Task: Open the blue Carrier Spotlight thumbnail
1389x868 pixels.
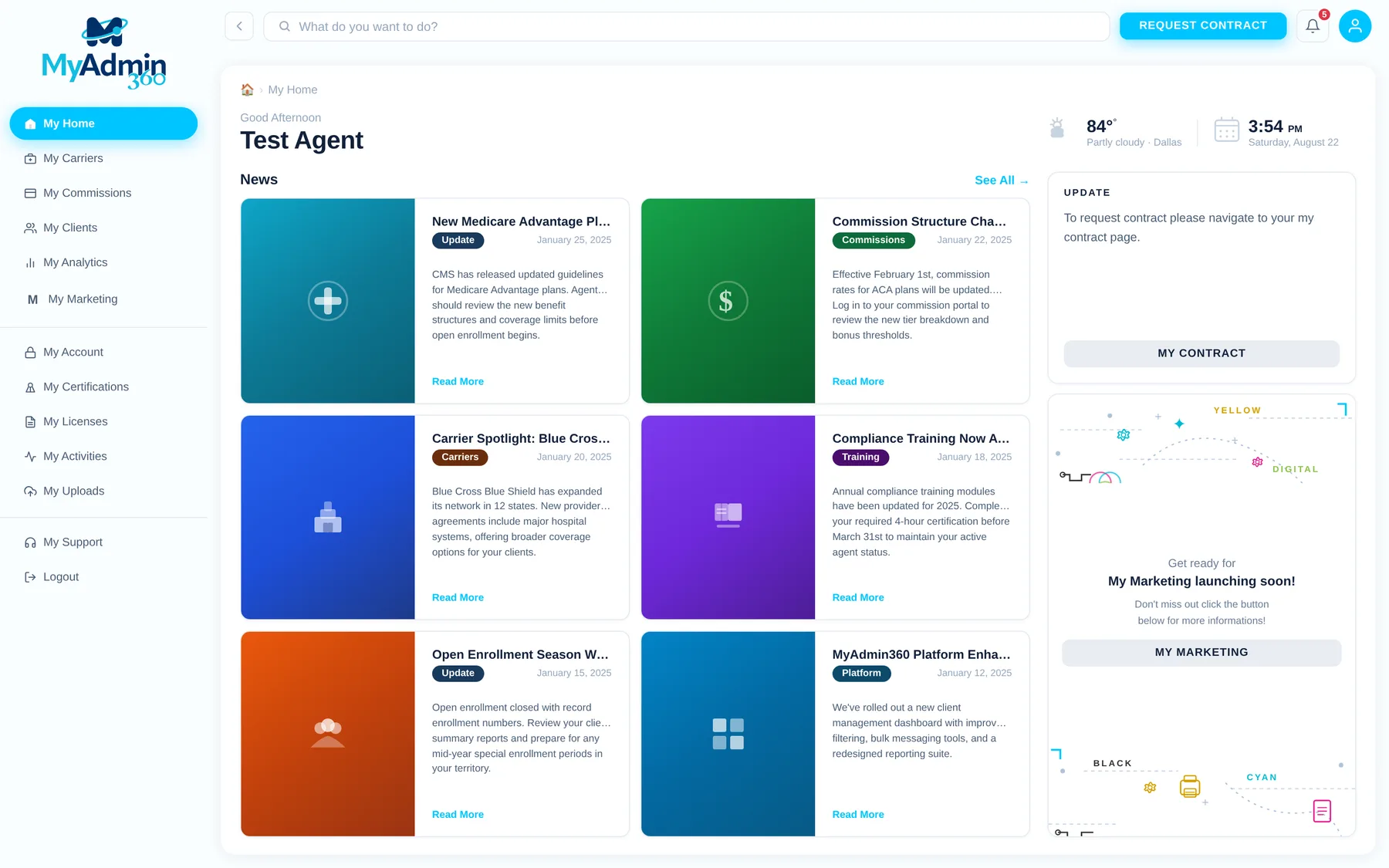Action: [328, 518]
